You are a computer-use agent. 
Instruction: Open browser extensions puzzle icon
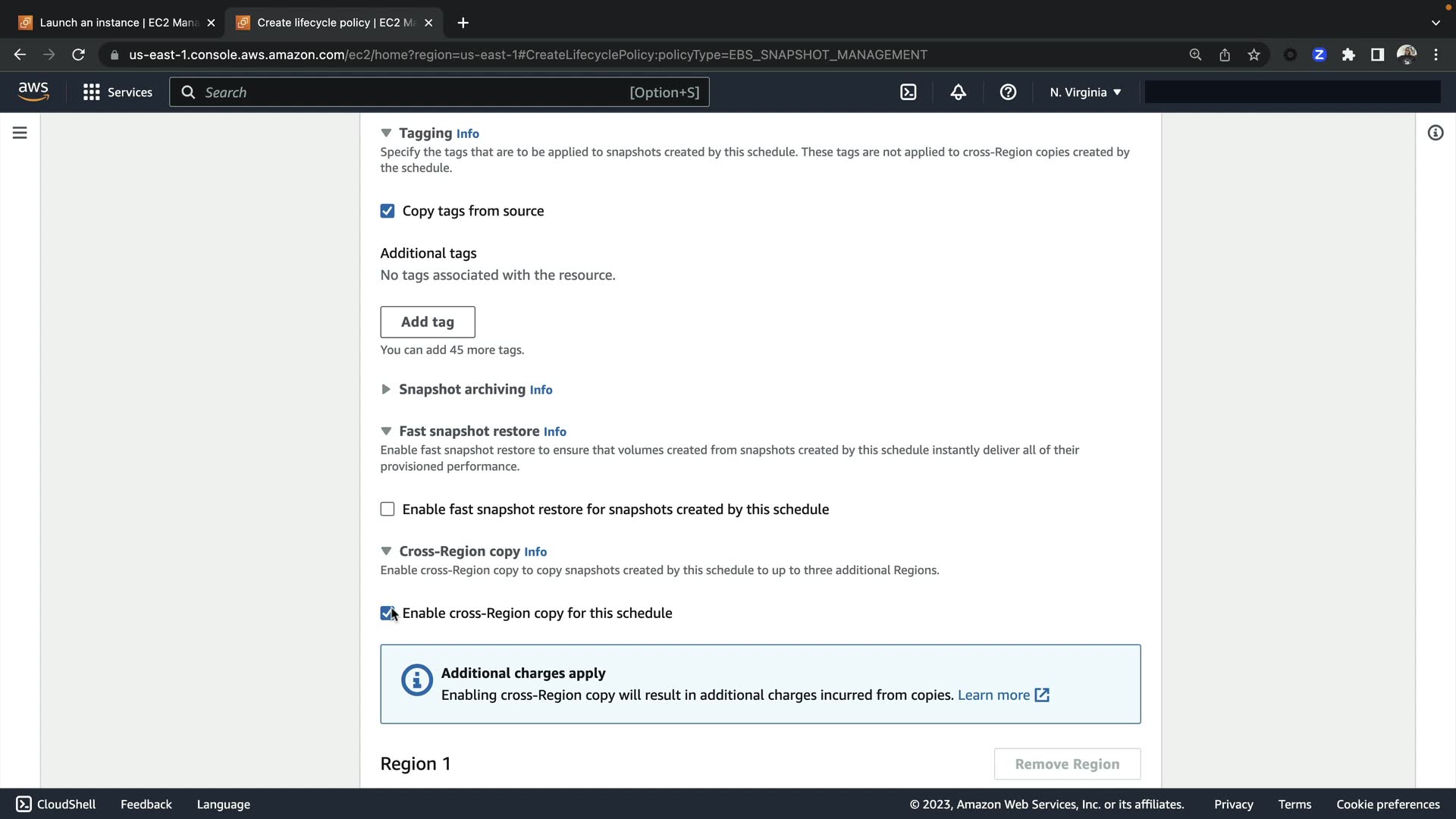(x=1348, y=55)
